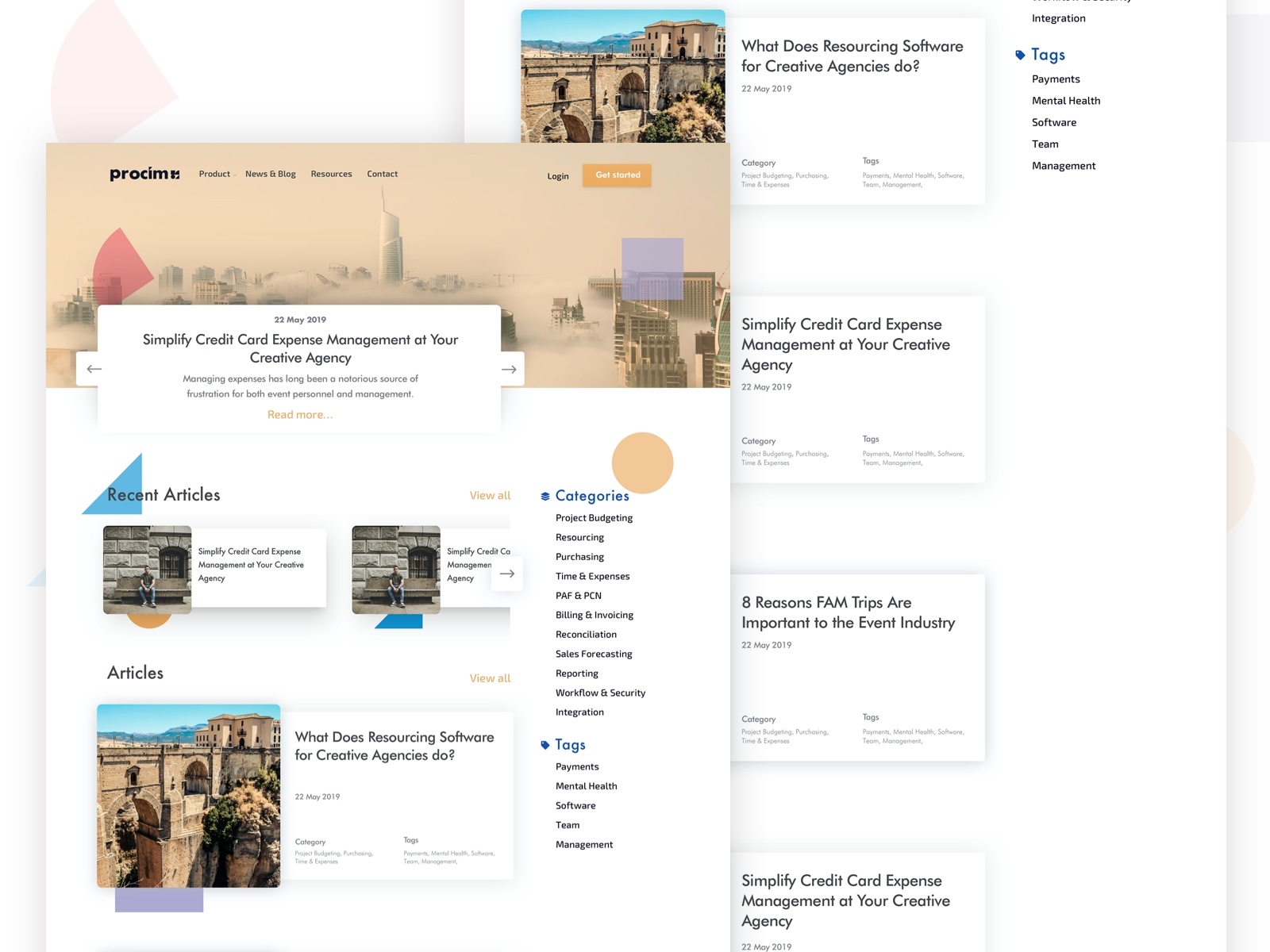This screenshot has width=1270, height=952.
Task: Open the PAF & PCN category
Action: coord(579,596)
